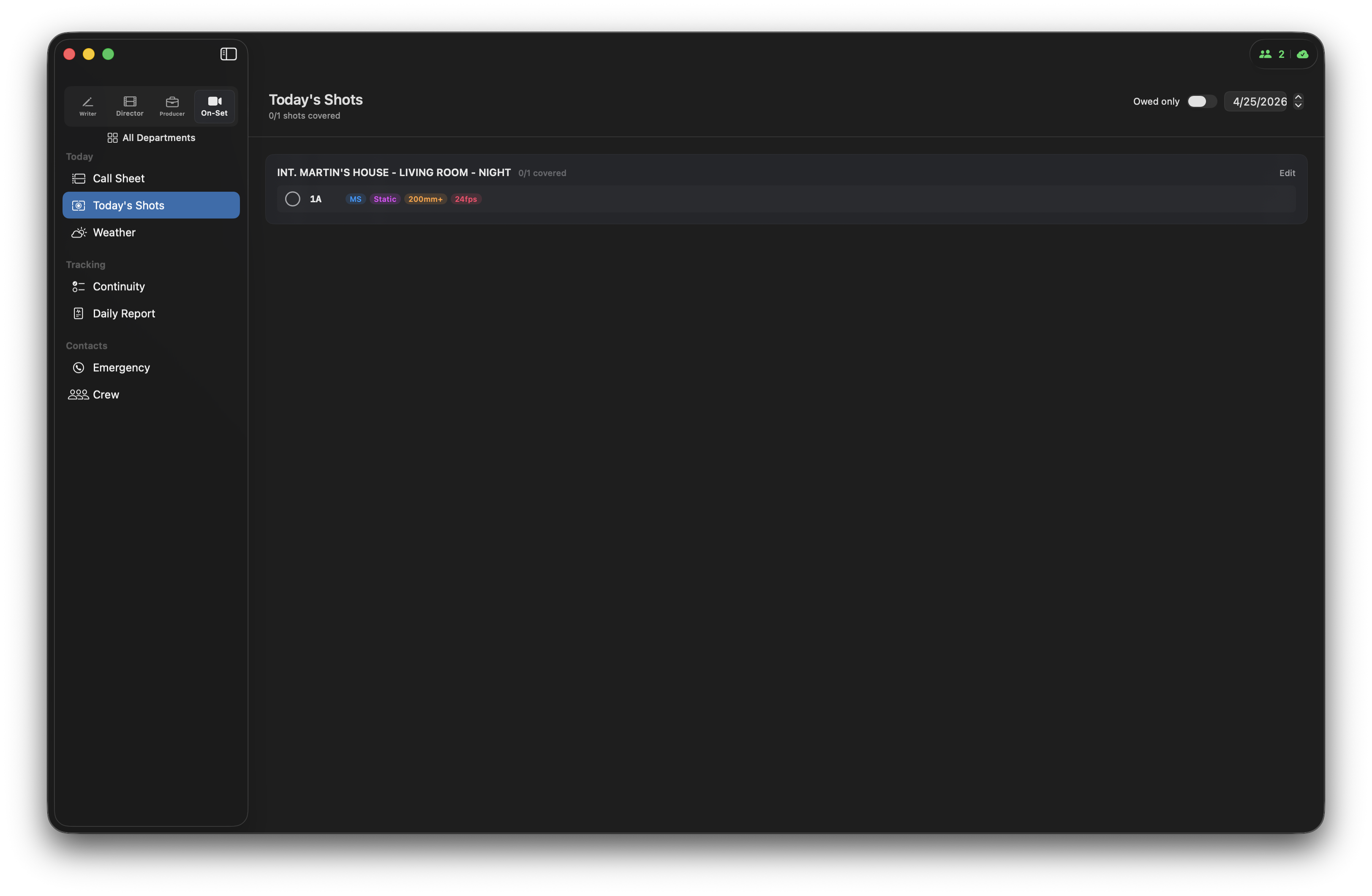Open Producer mode briefcase icon
Viewport: 1372px width, 896px height.
pyautogui.click(x=172, y=106)
